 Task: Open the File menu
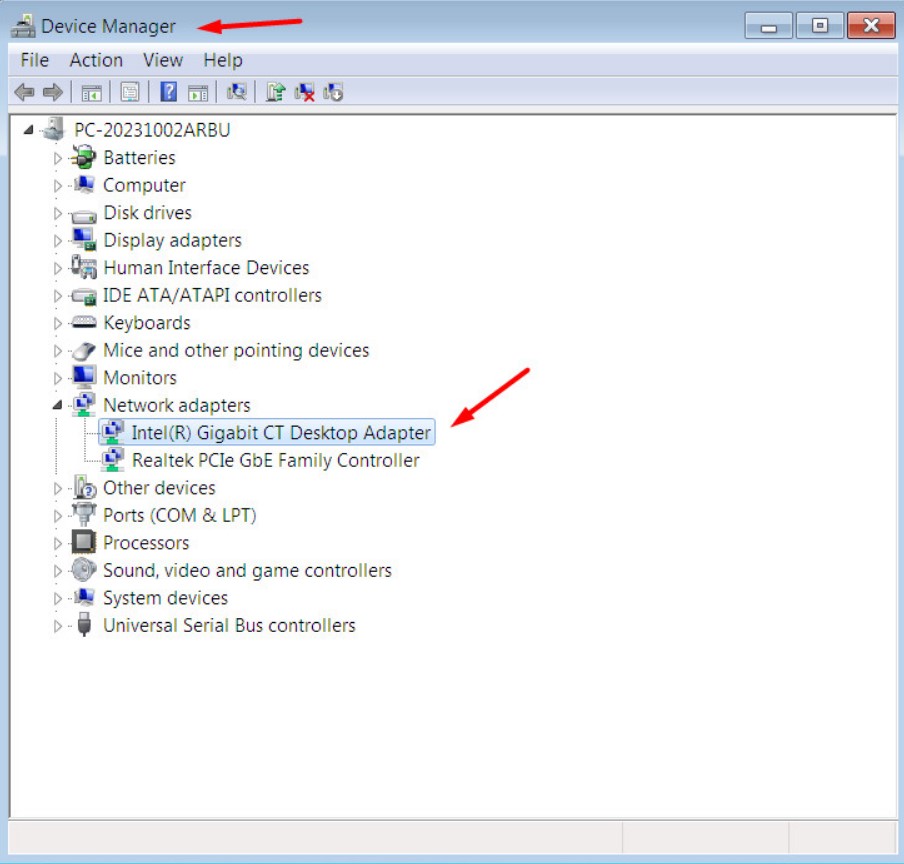point(35,60)
